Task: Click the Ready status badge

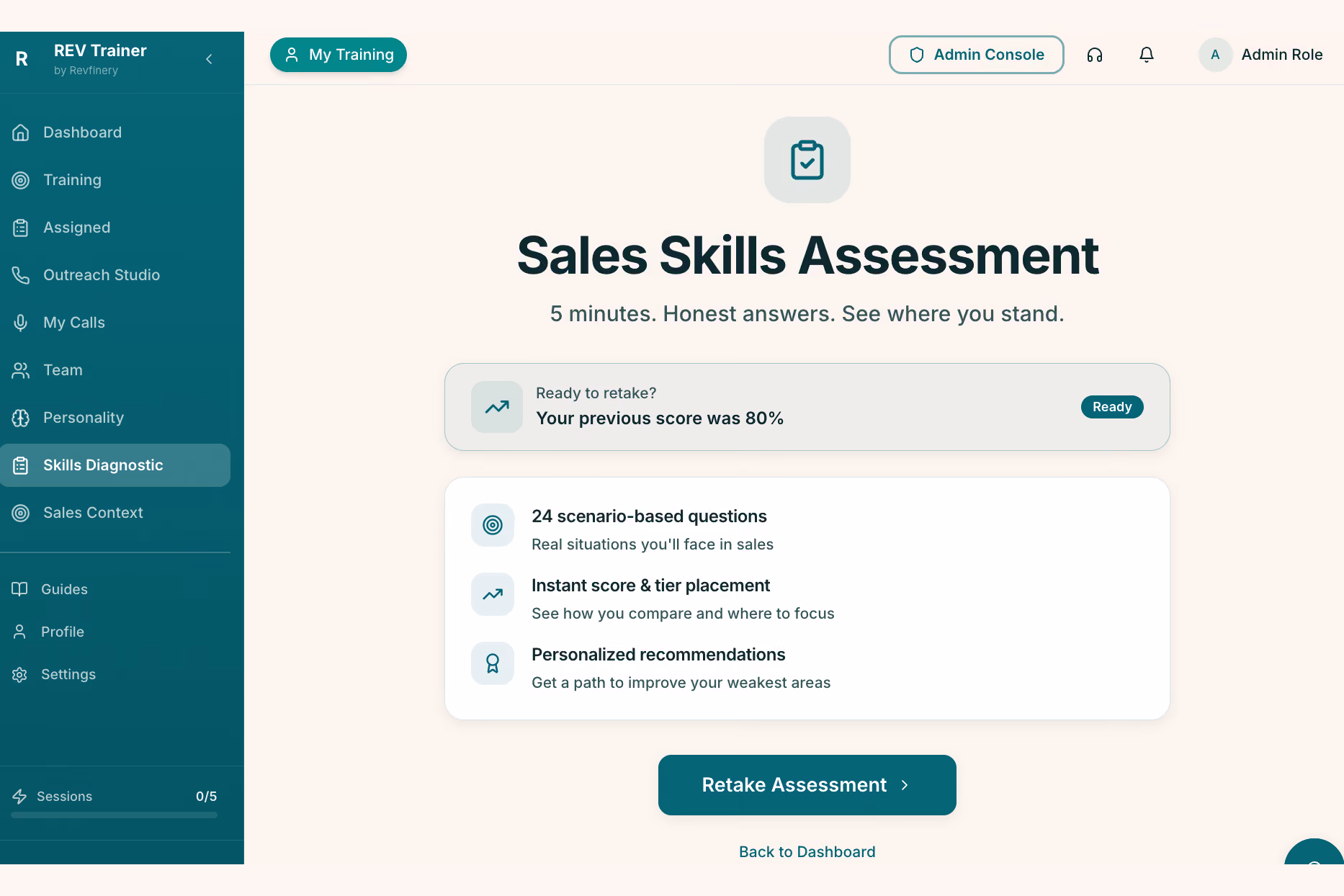Action: pyautogui.click(x=1112, y=407)
